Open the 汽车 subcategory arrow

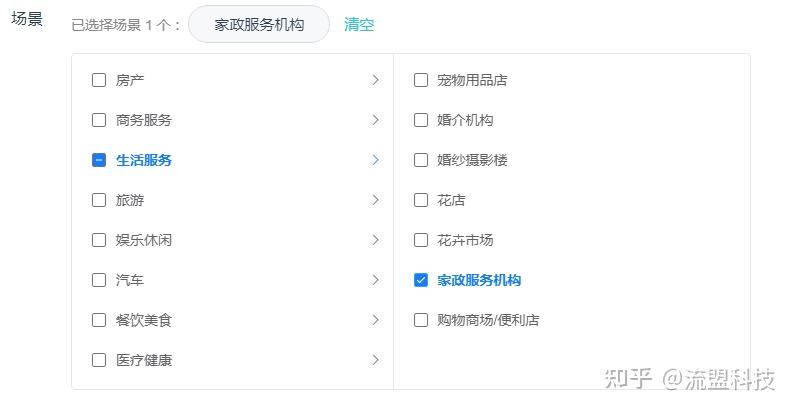pyautogui.click(x=375, y=280)
